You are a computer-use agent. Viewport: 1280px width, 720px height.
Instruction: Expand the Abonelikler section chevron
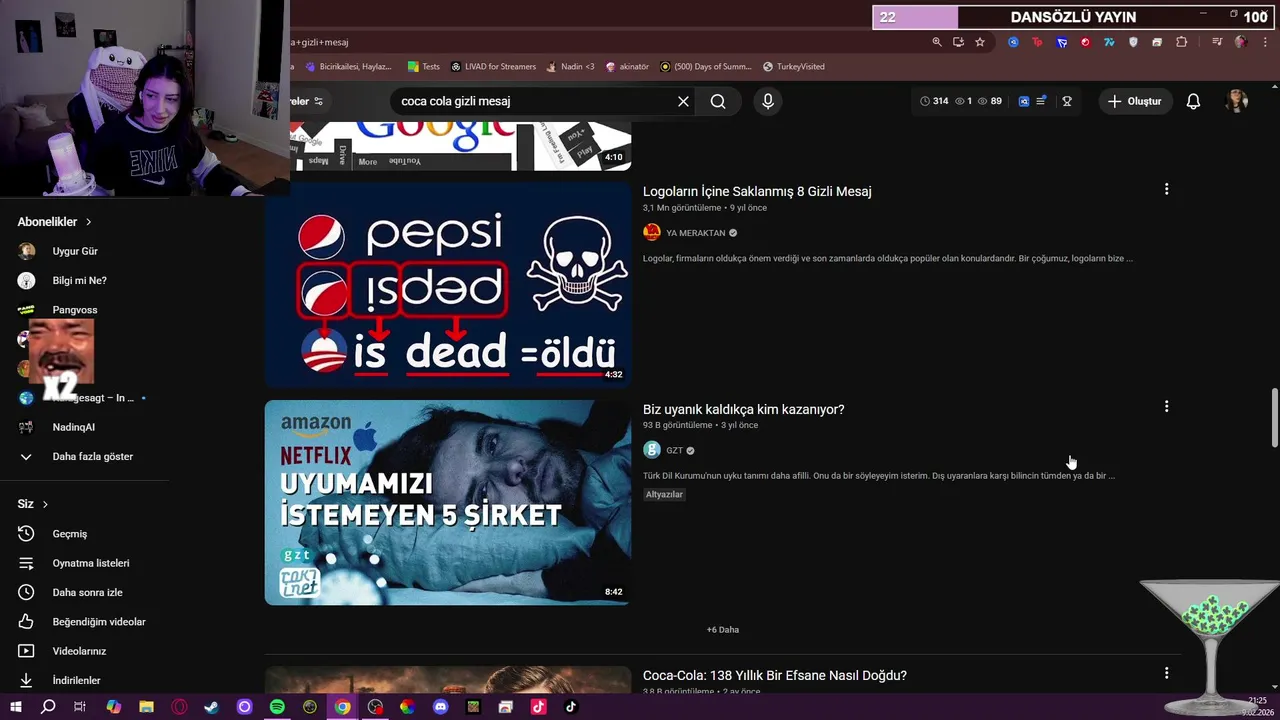[x=88, y=222]
